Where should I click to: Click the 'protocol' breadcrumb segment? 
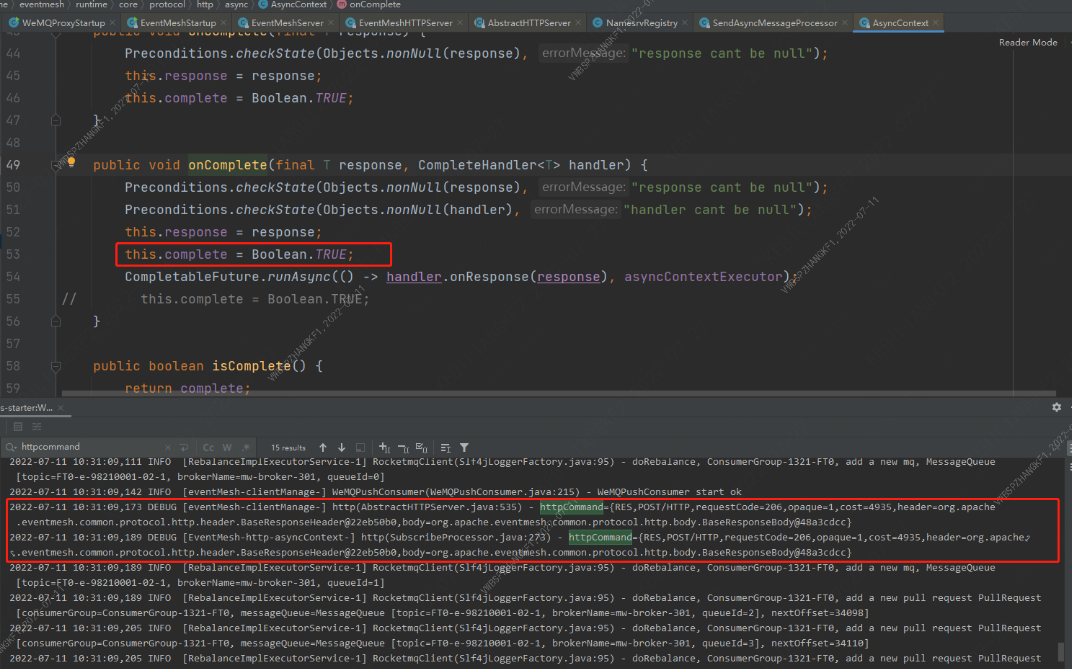(167, 4)
